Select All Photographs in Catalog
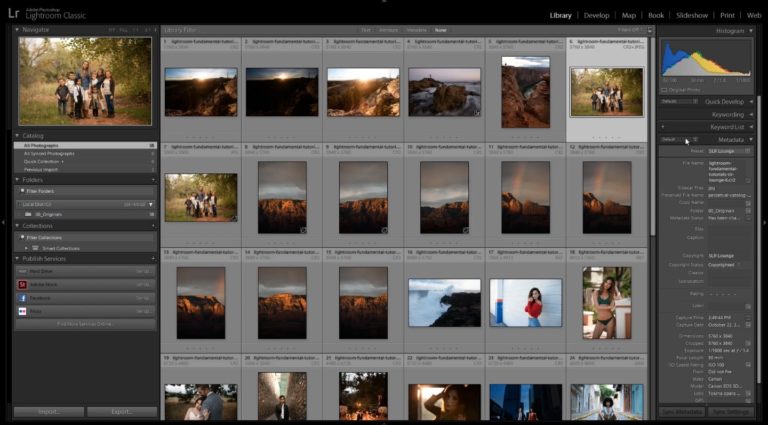The width and height of the screenshot is (768, 425). (x=86, y=145)
